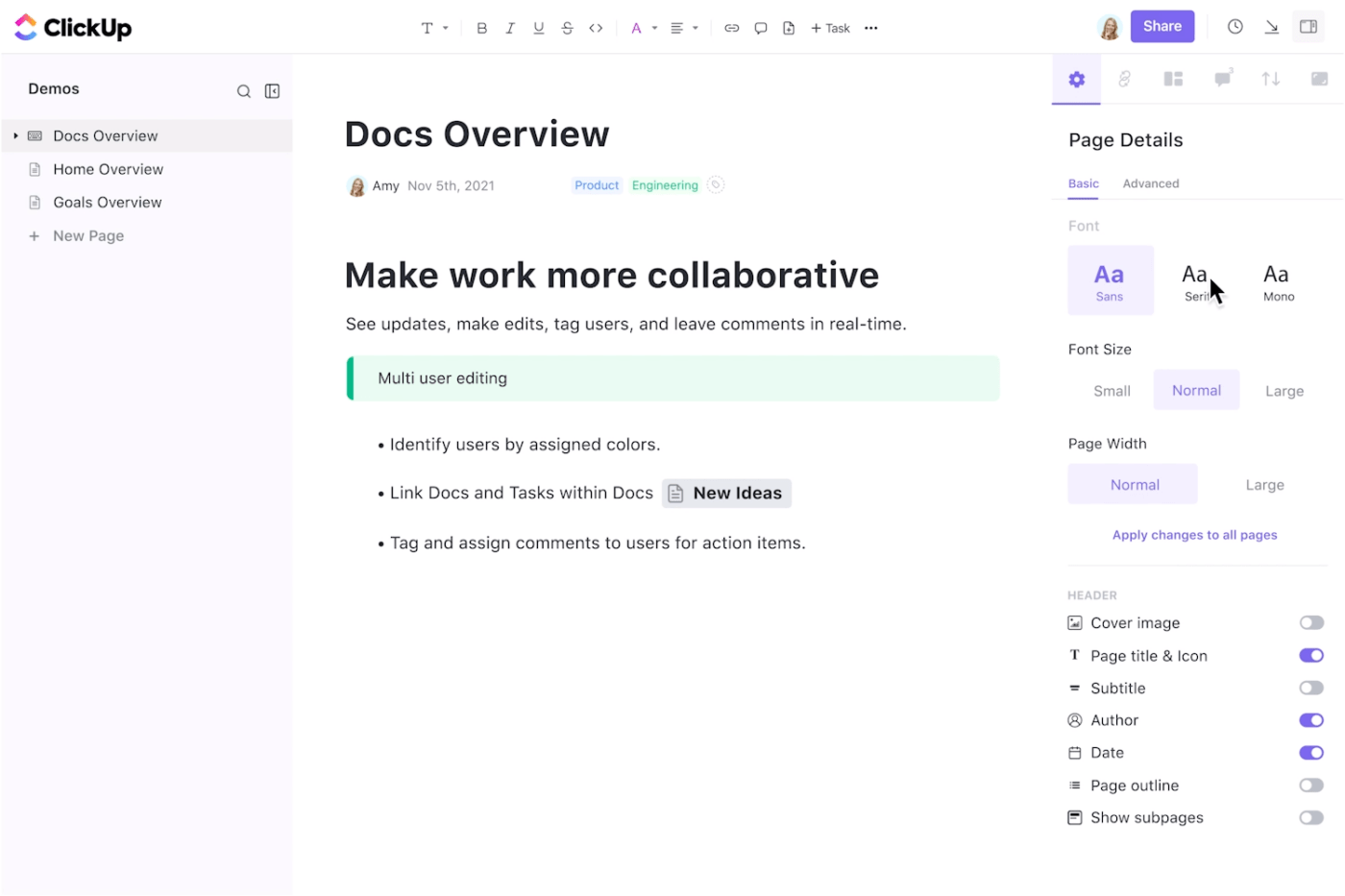Add a tag next to Engineering

tap(716, 184)
